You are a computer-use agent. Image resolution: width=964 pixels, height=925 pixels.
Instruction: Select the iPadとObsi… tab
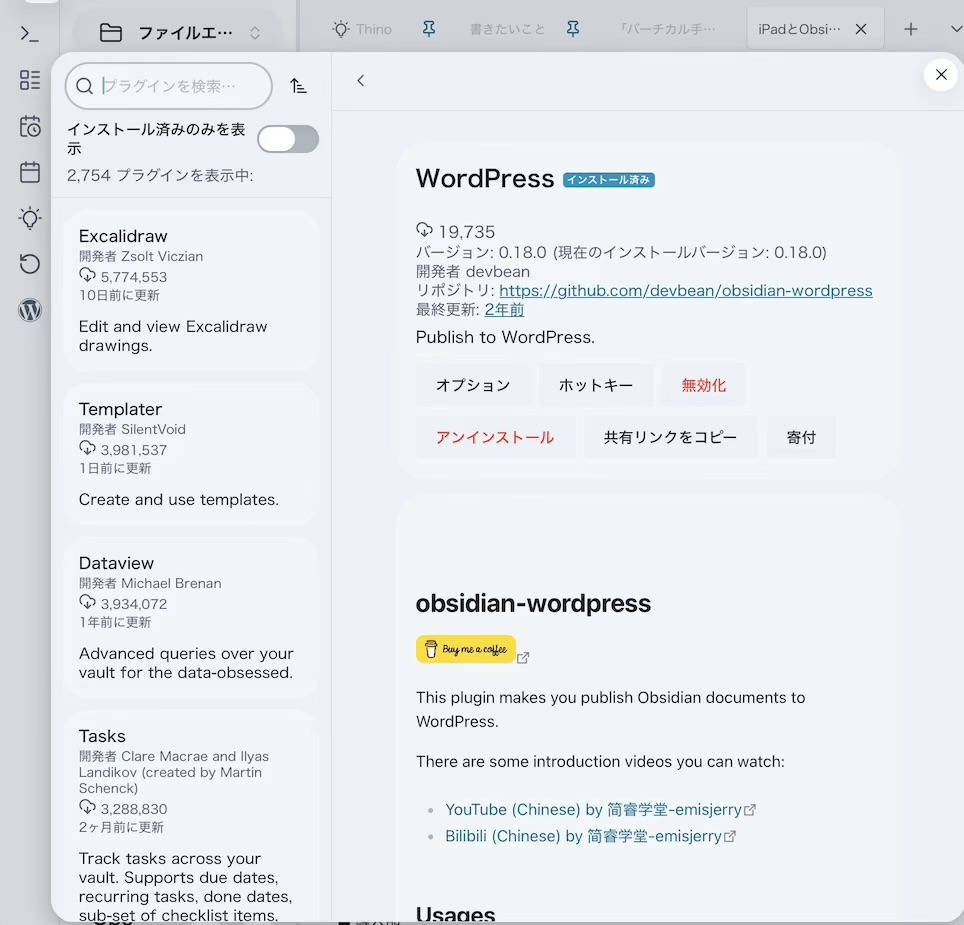(x=799, y=29)
